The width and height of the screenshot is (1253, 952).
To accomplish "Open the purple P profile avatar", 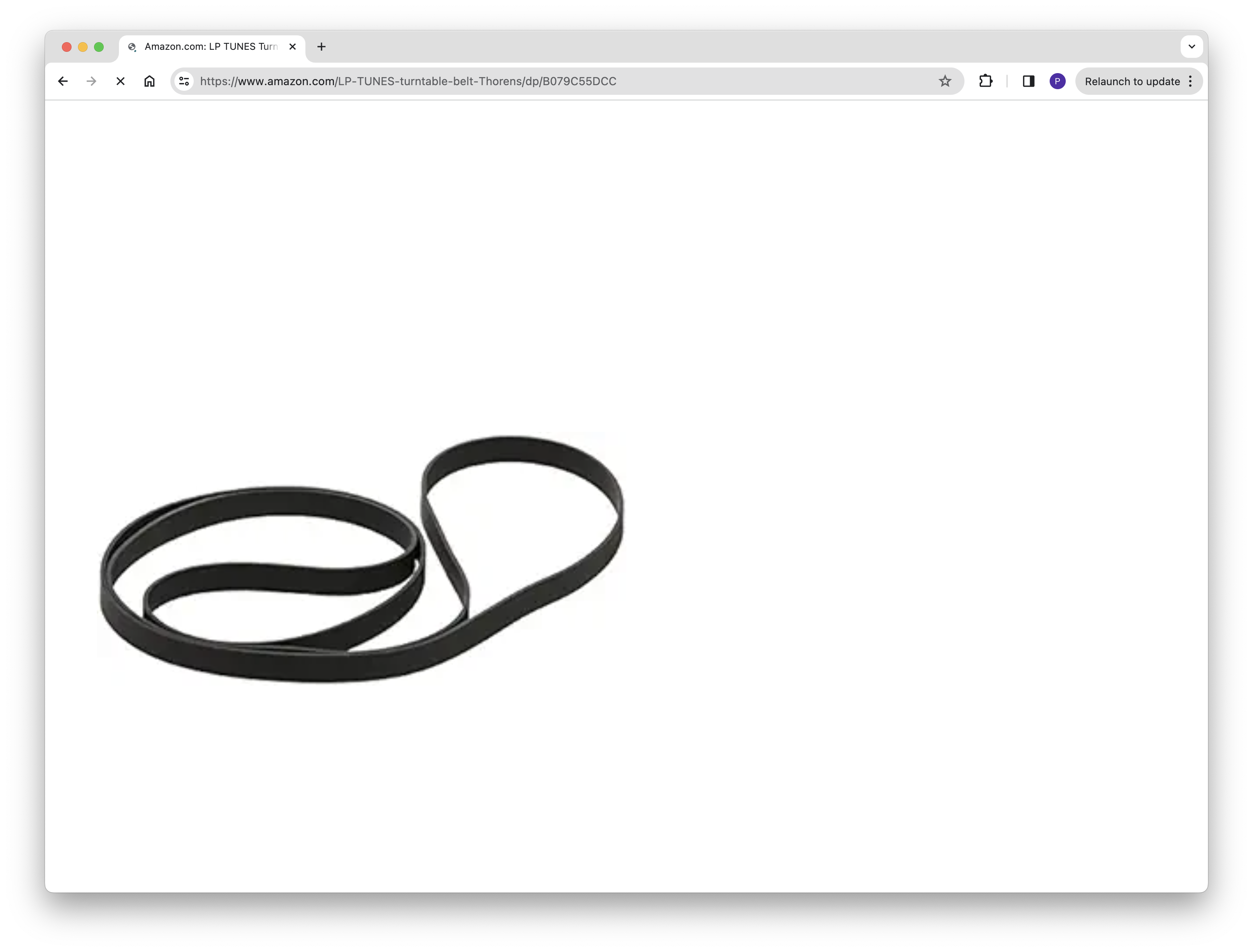I will (x=1057, y=81).
